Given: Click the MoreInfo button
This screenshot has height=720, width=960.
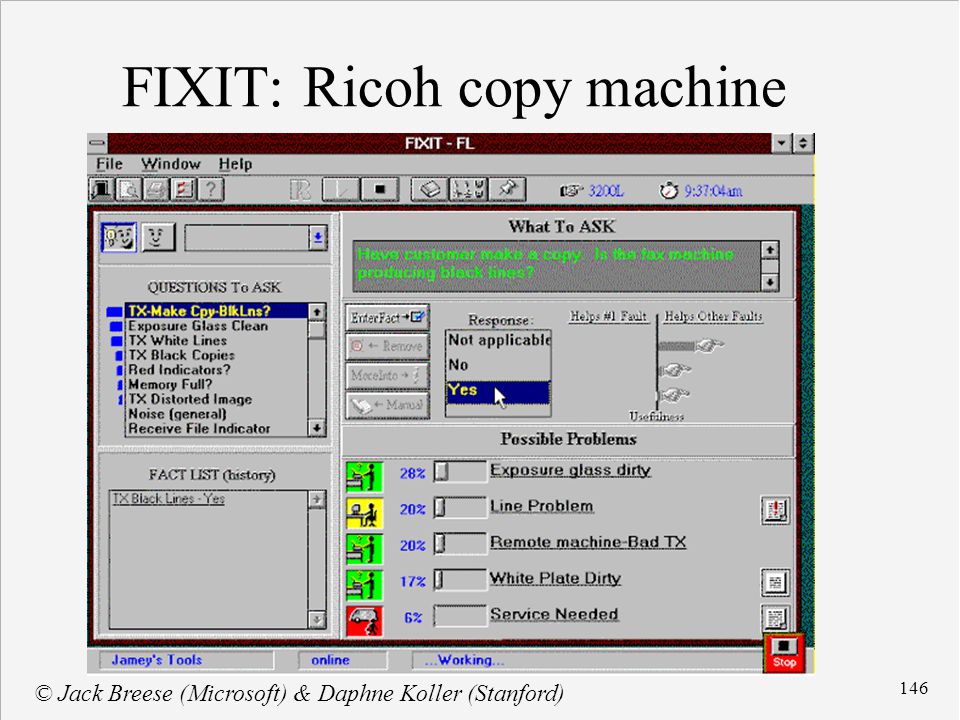Looking at the screenshot, I should pyautogui.click(x=388, y=375).
